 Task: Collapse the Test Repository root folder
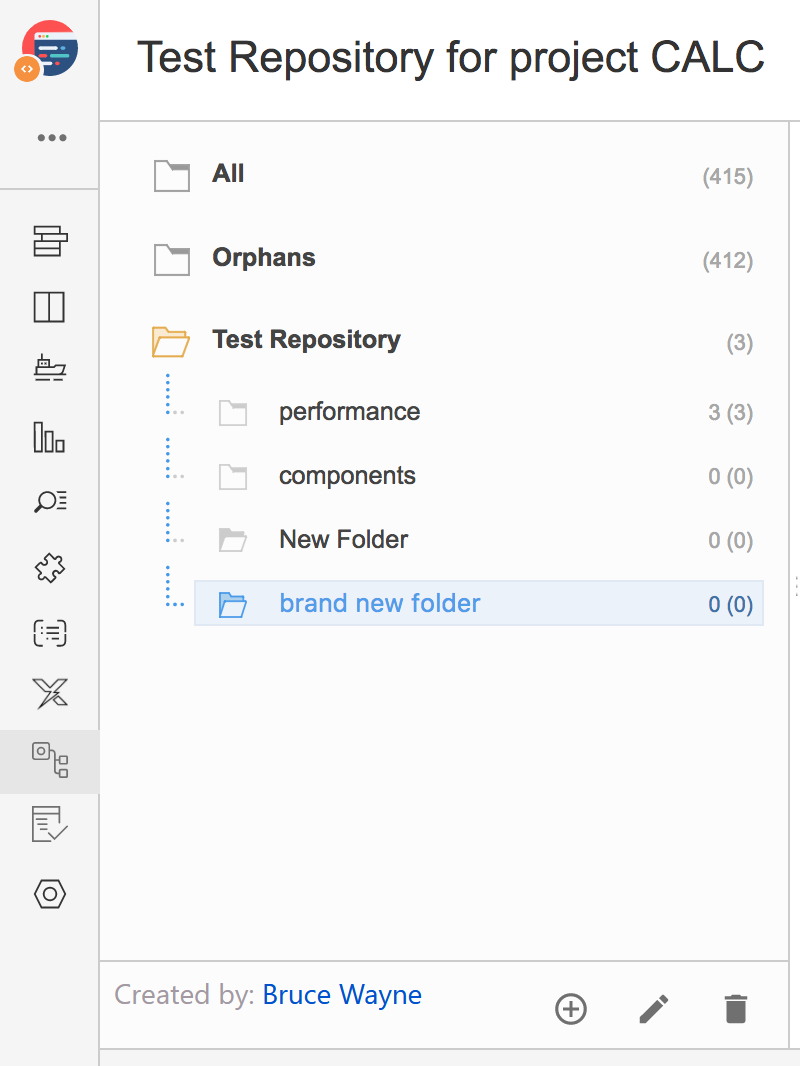(171, 341)
